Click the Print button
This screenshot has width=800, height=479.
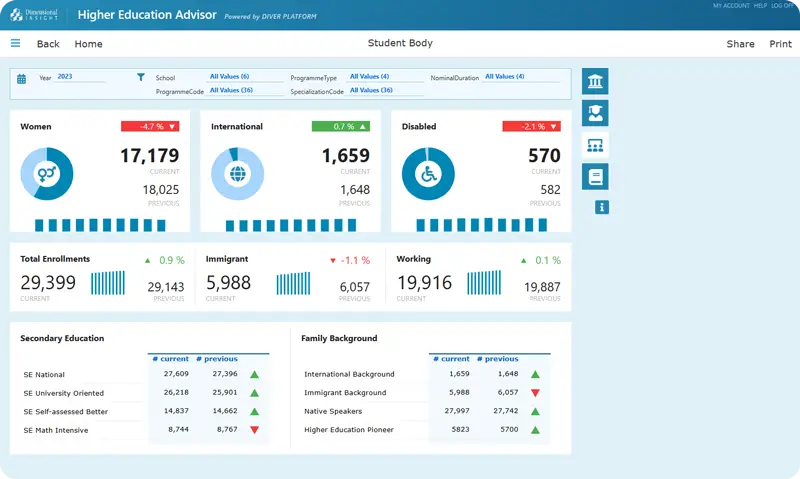(780, 44)
